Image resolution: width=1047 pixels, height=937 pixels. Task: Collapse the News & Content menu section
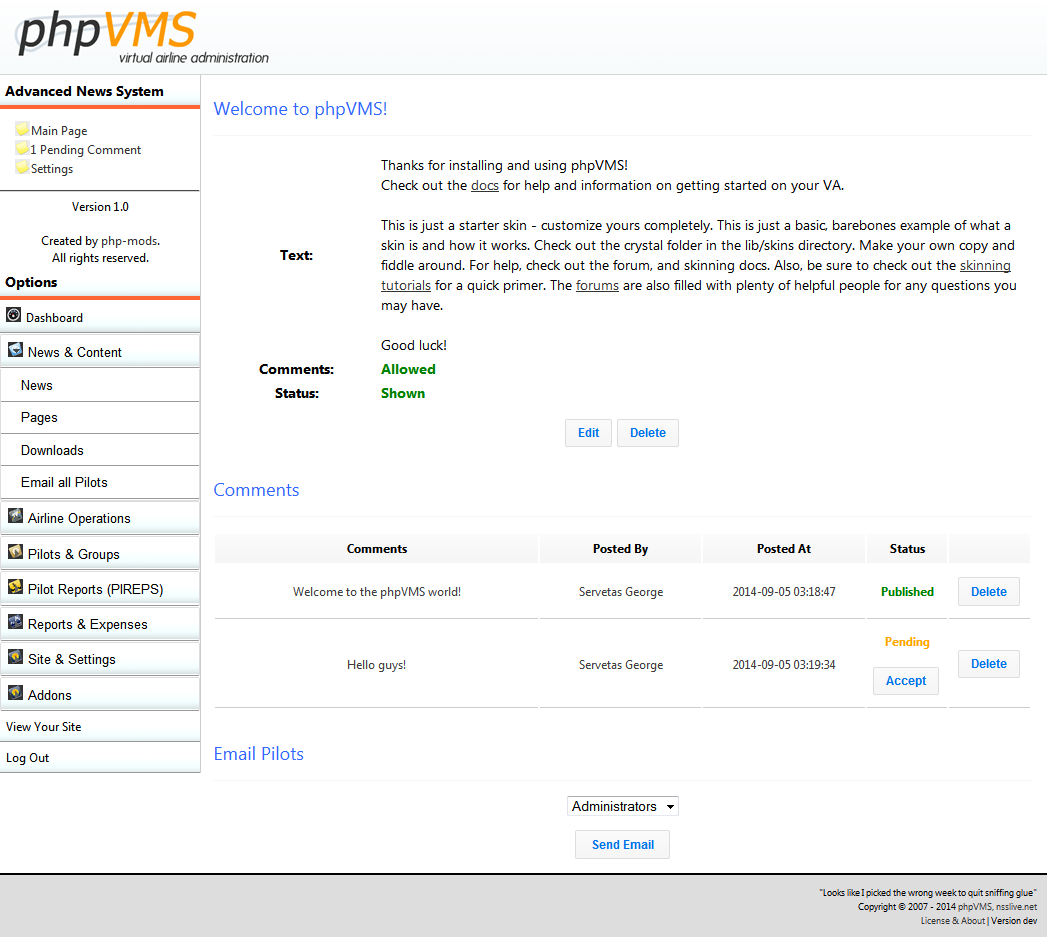point(100,351)
